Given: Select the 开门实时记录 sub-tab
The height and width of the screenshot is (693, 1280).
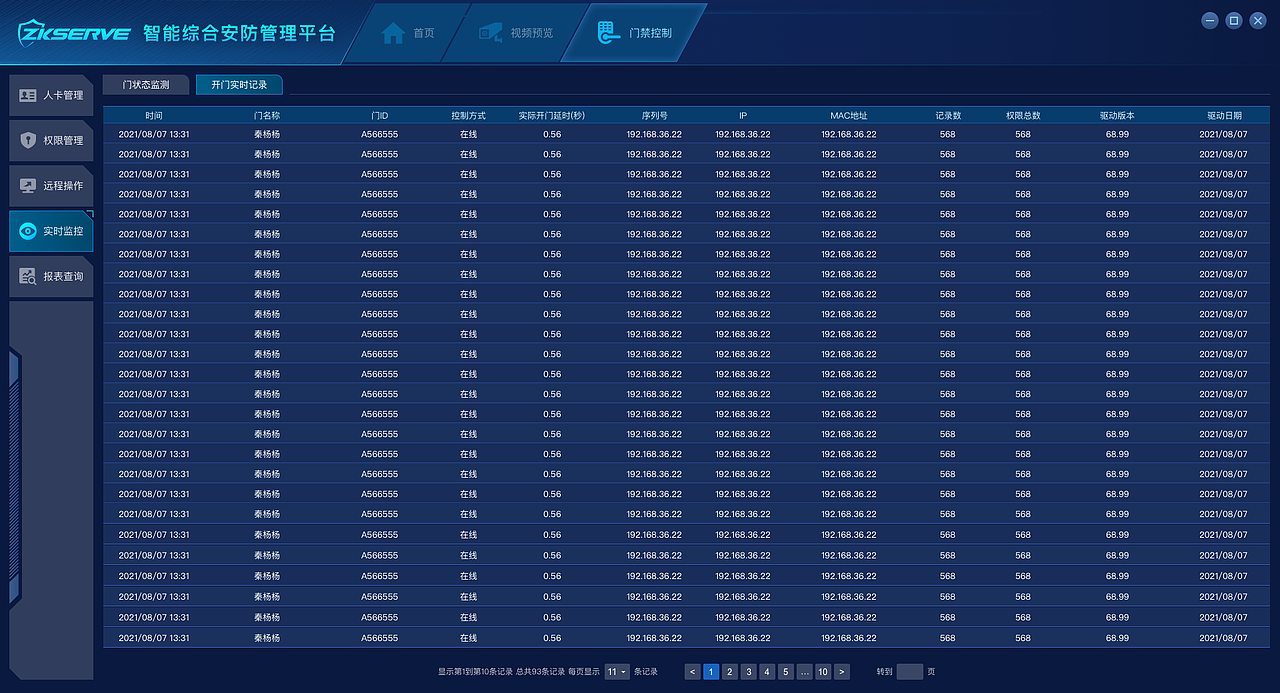Looking at the screenshot, I should coord(239,85).
